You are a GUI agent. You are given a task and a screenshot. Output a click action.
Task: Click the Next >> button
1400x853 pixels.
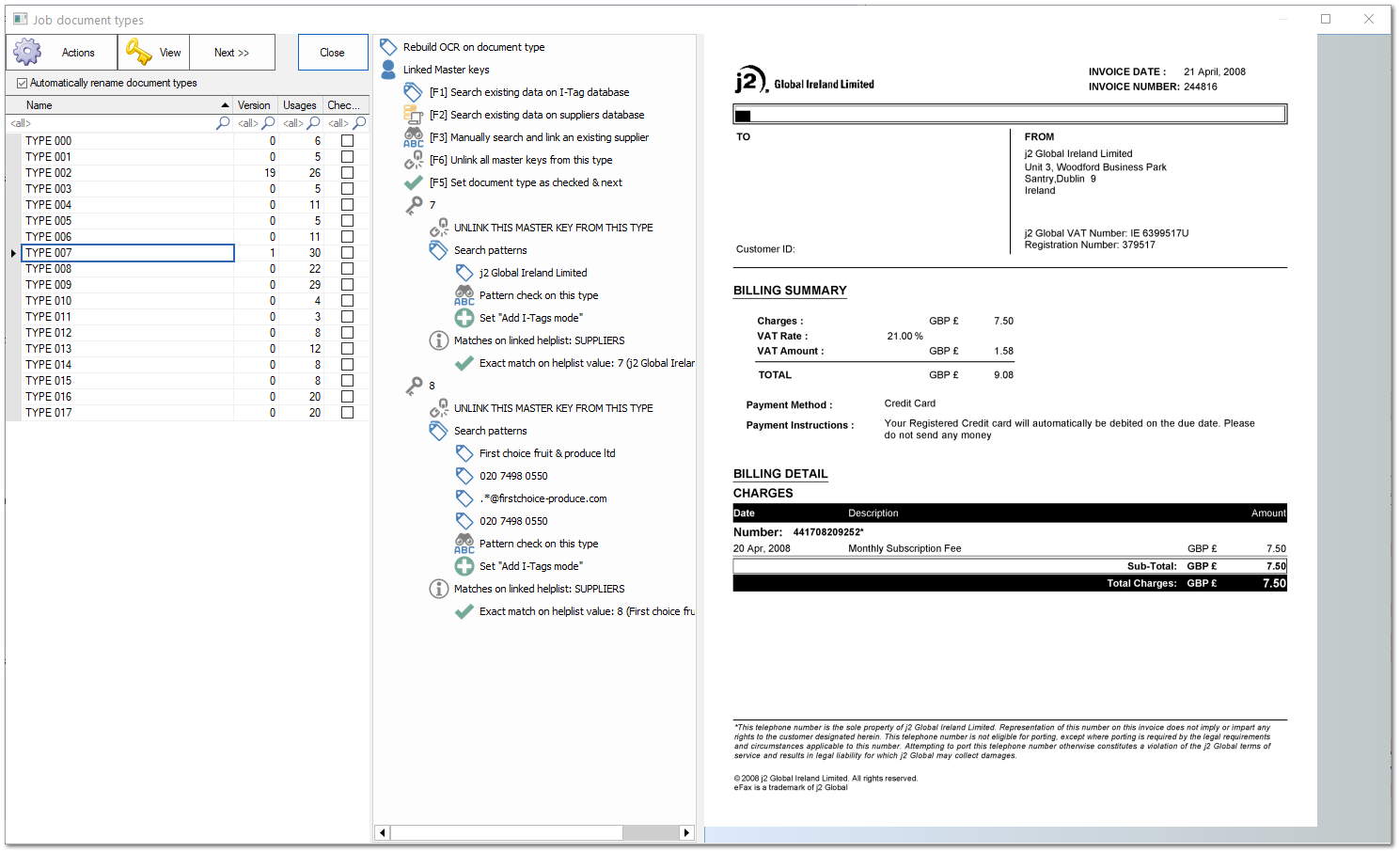pos(231,52)
